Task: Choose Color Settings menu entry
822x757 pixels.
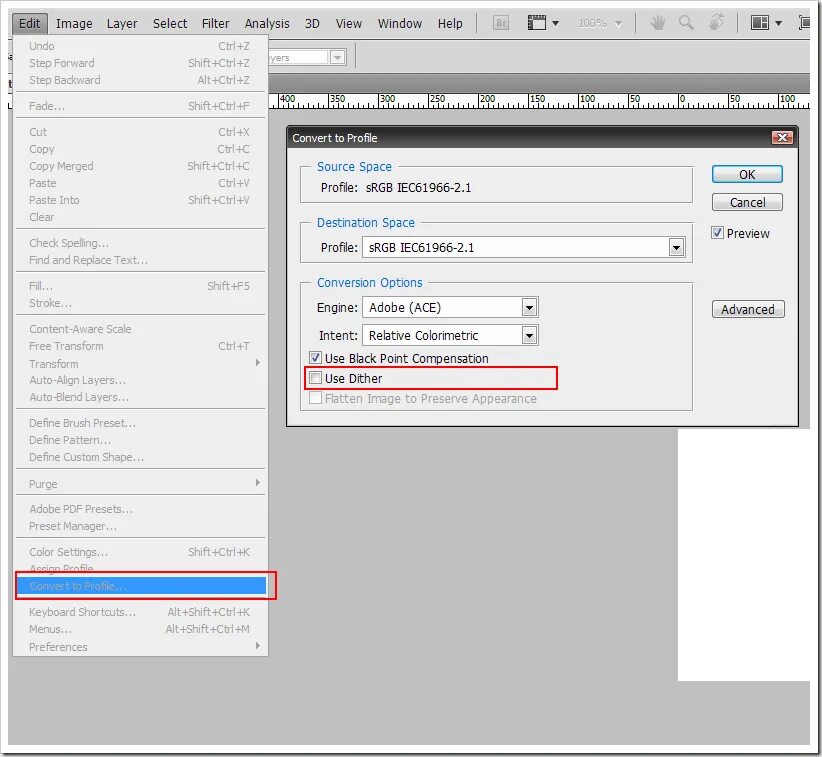Action: 141,552
